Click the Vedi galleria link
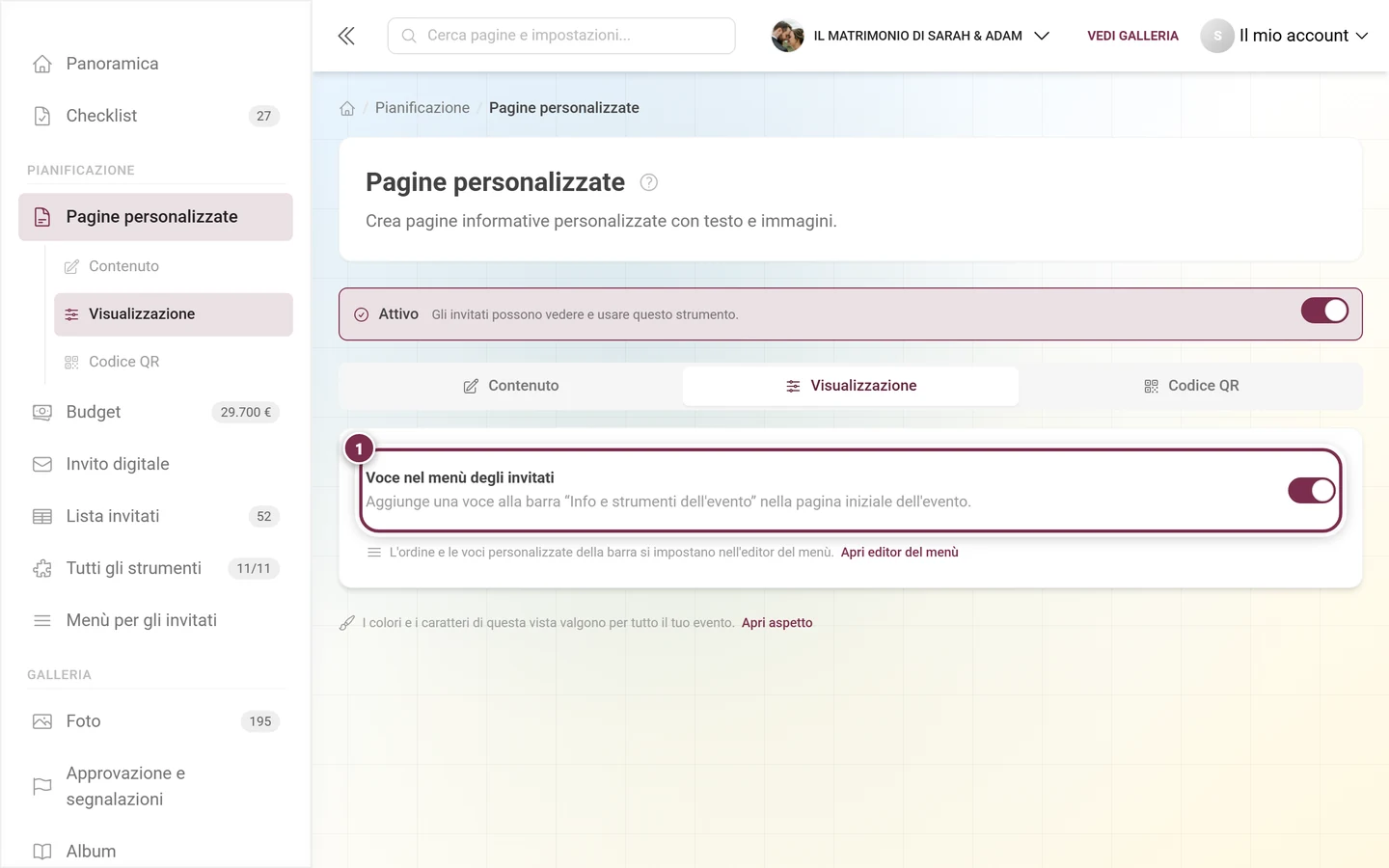1389x868 pixels. pos(1132,36)
